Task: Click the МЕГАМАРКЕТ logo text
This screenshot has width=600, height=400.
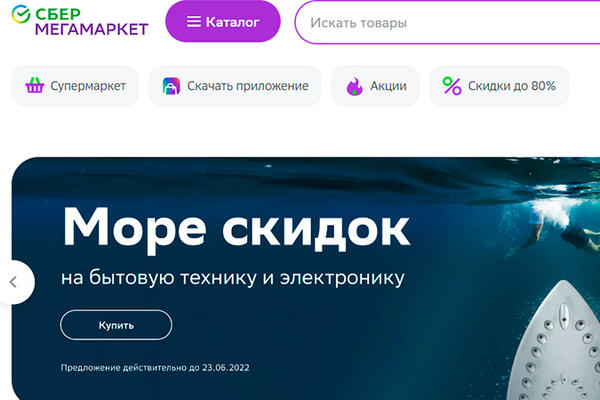Action: pyautogui.click(x=92, y=29)
